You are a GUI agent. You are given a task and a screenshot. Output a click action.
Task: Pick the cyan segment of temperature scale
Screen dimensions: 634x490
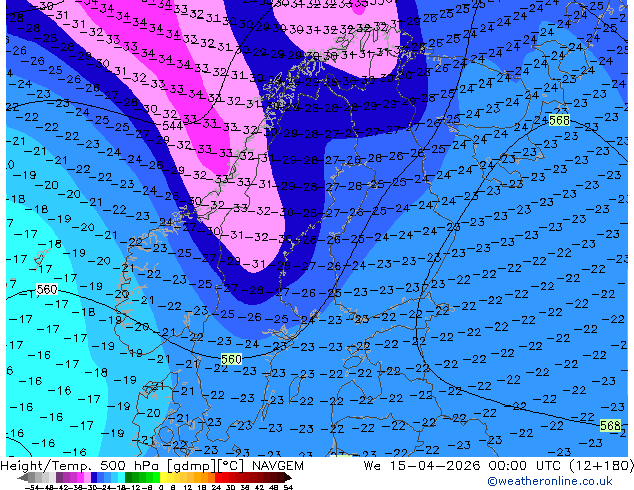pyautogui.click(x=121, y=477)
